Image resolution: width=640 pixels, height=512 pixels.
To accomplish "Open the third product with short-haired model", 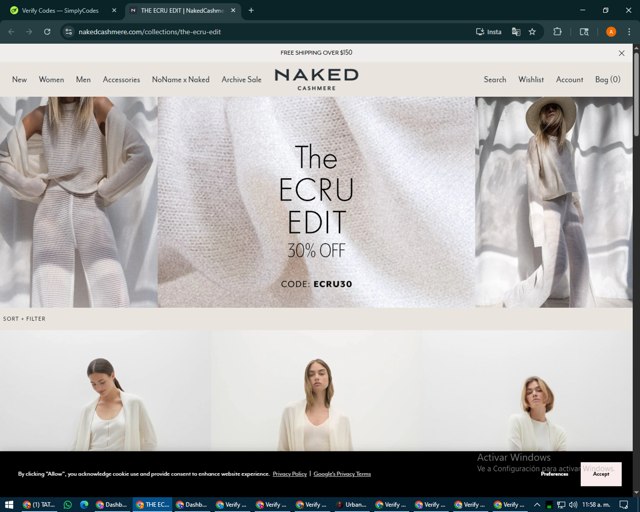I will coord(527,391).
